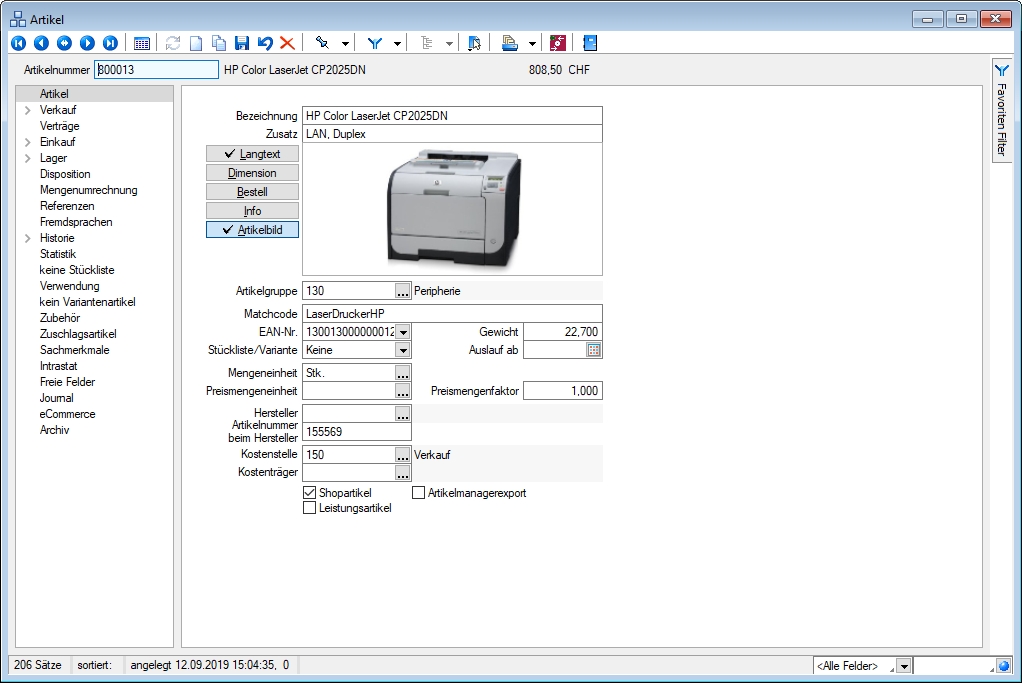The width and height of the screenshot is (1022, 683).
Task: Open the Auslauf ab calendar picker
Action: click(x=593, y=351)
